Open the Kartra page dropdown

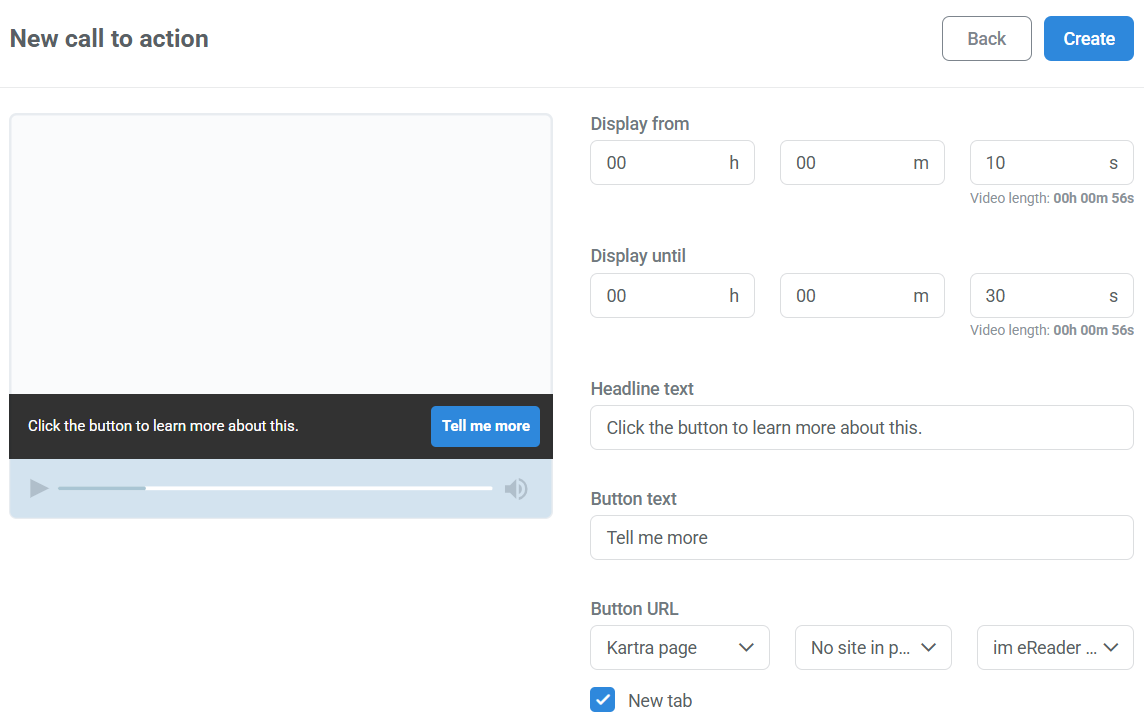click(x=680, y=647)
